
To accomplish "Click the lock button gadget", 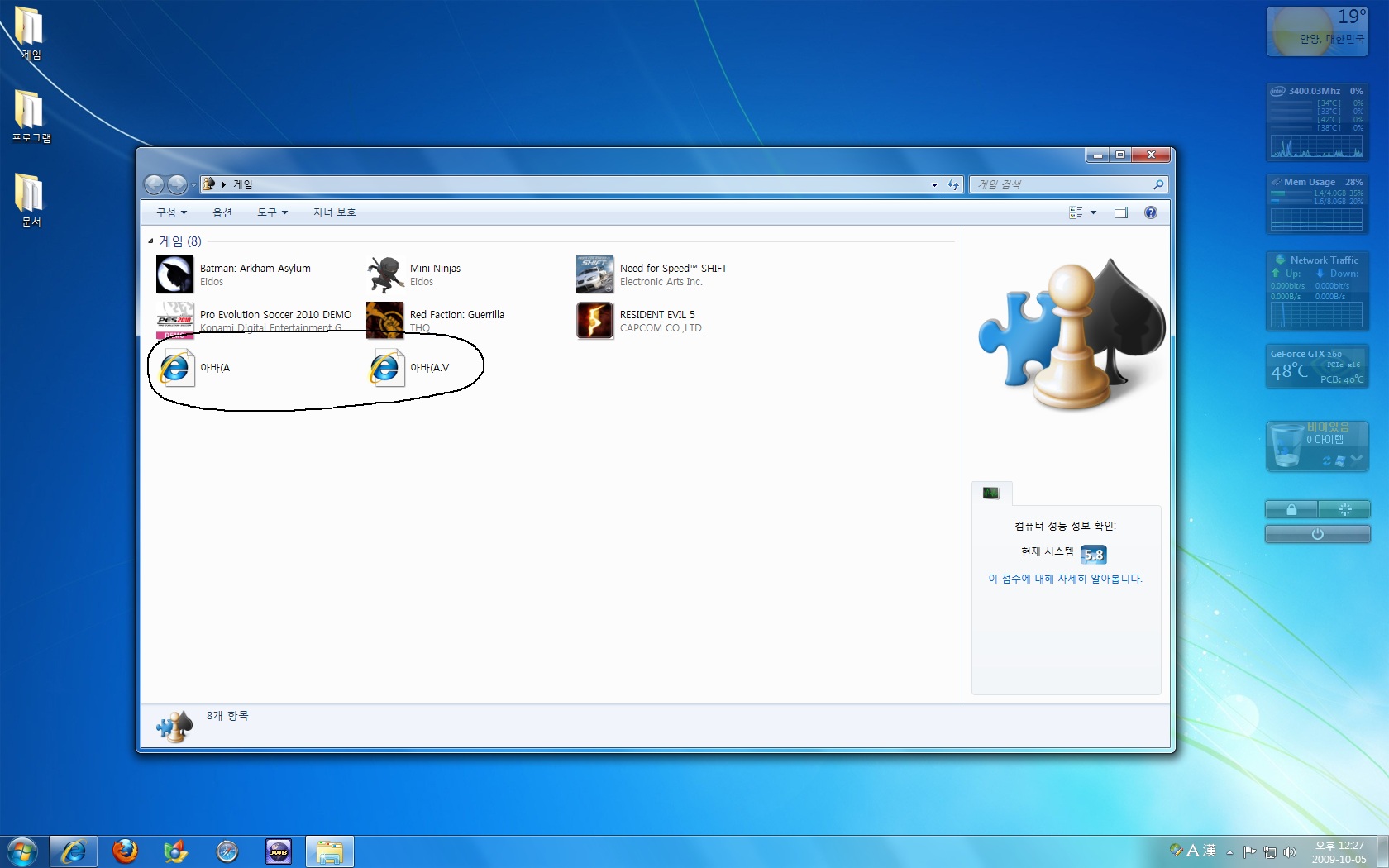I will pos(1291,509).
